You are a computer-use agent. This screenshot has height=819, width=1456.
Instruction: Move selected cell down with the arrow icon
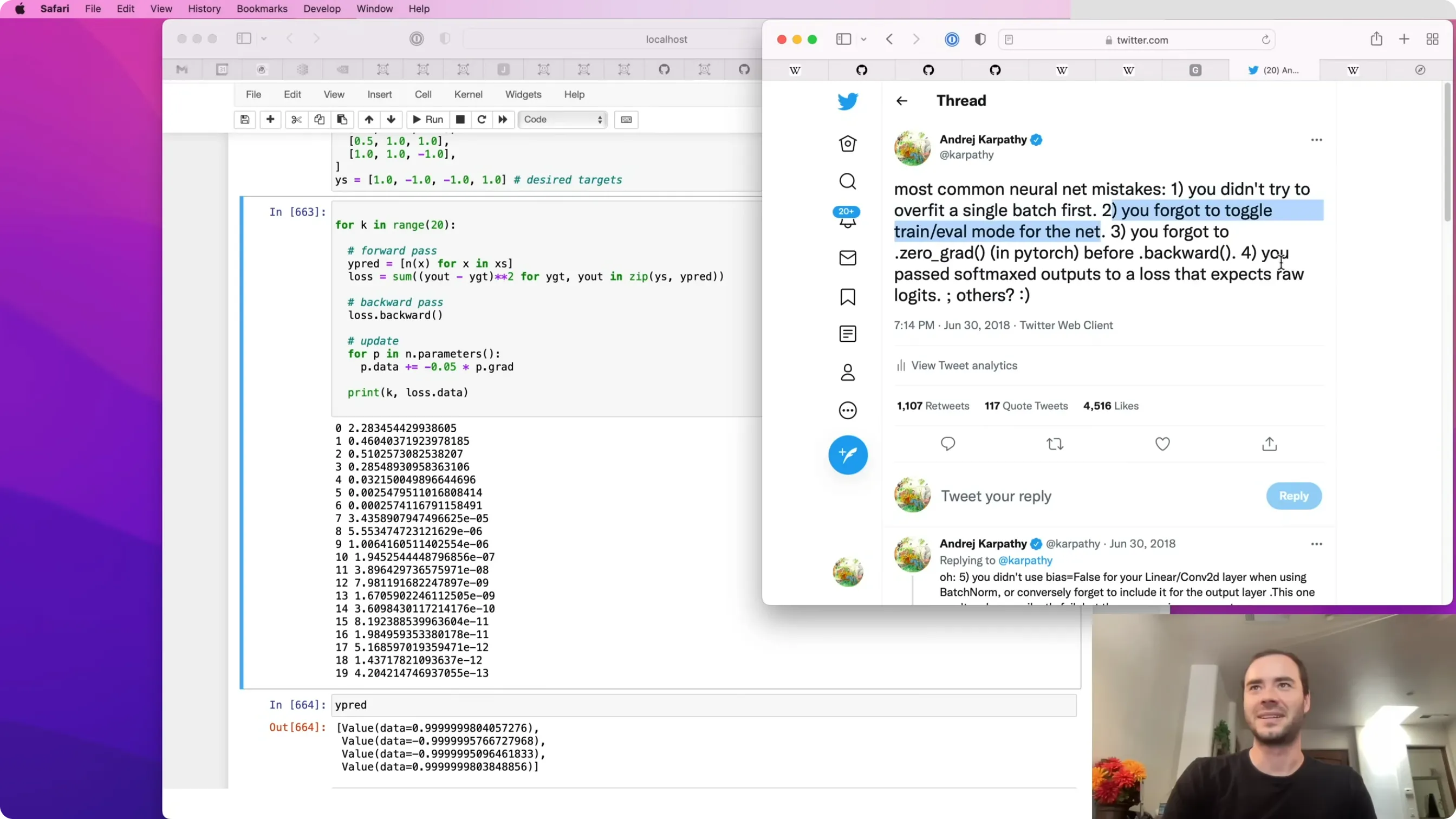[x=391, y=119]
